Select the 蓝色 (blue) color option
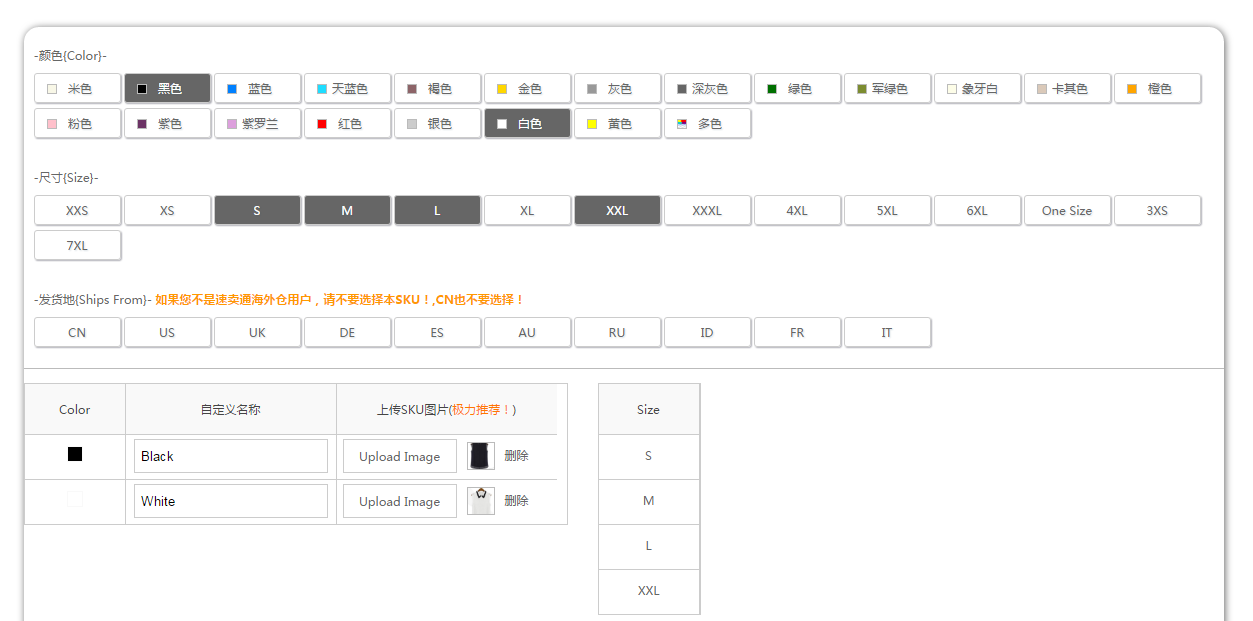Image resolution: width=1253 pixels, height=621 pixels. (257, 89)
